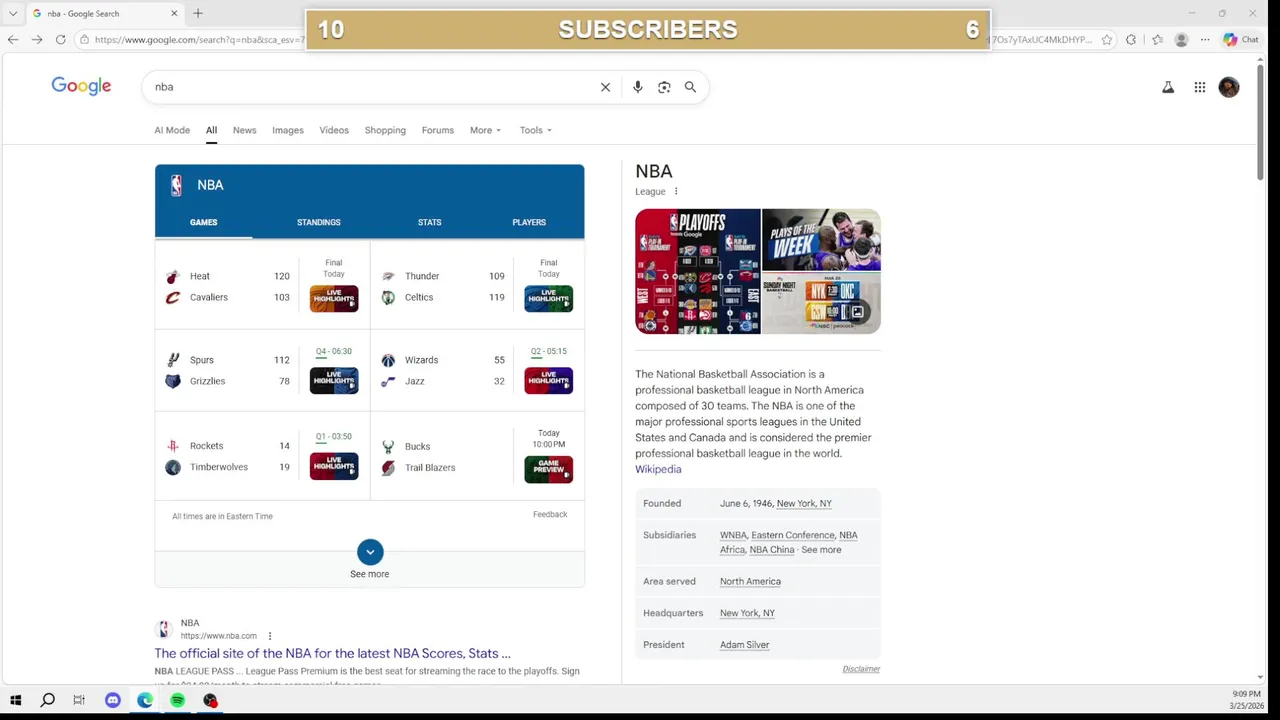Open the Plays of the Week image

pos(822,239)
